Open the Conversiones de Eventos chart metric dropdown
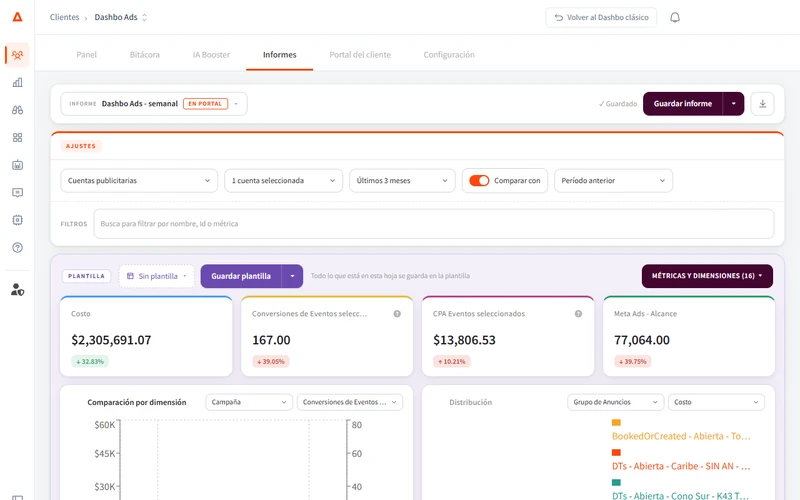Image resolution: width=800 pixels, height=500 pixels. pyautogui.click(x=349, y=402)
